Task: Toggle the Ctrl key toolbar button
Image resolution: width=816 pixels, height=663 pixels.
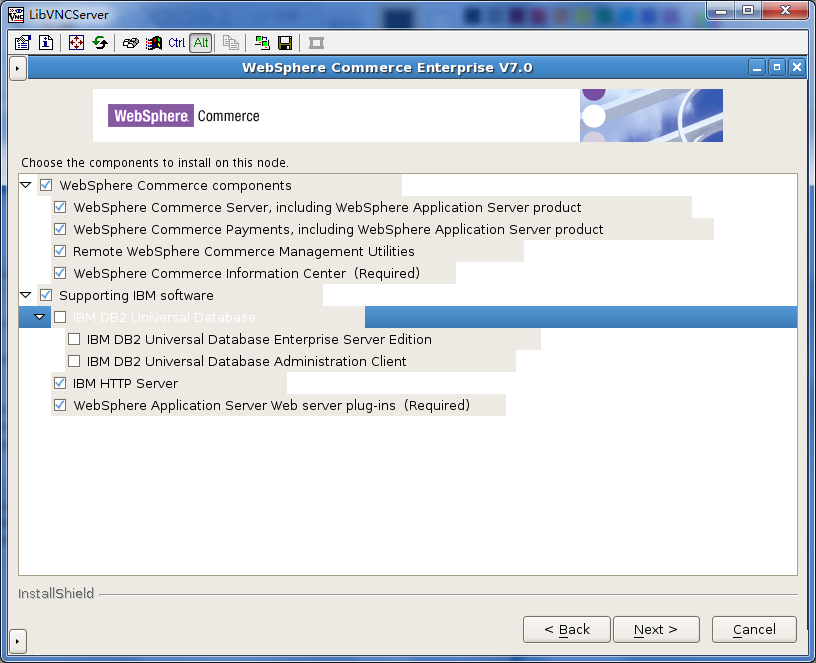Action: tap(176, 43)
